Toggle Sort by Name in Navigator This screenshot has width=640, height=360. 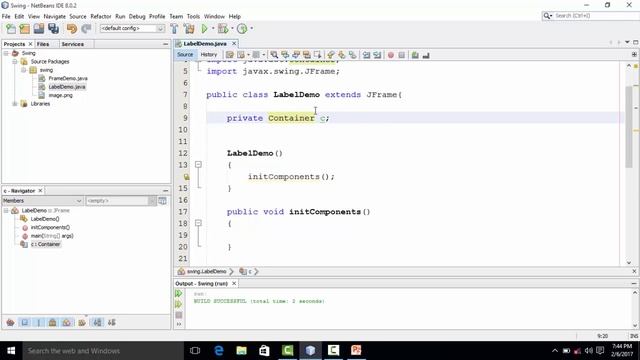tap(98, 322)
